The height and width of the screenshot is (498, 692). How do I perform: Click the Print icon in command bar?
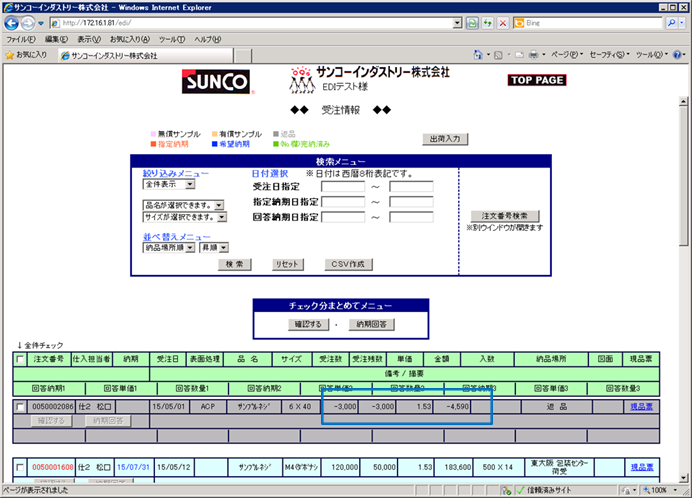point(534,55)
